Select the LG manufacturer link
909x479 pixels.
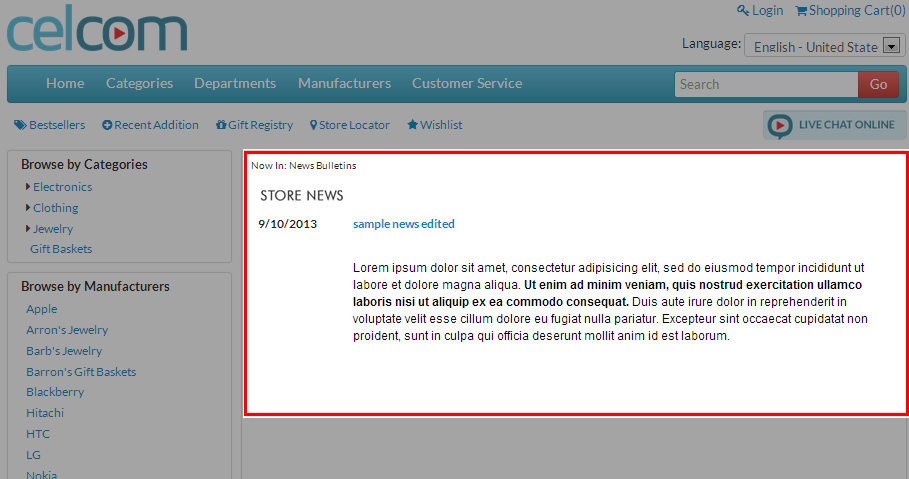[x=34, y=455]
